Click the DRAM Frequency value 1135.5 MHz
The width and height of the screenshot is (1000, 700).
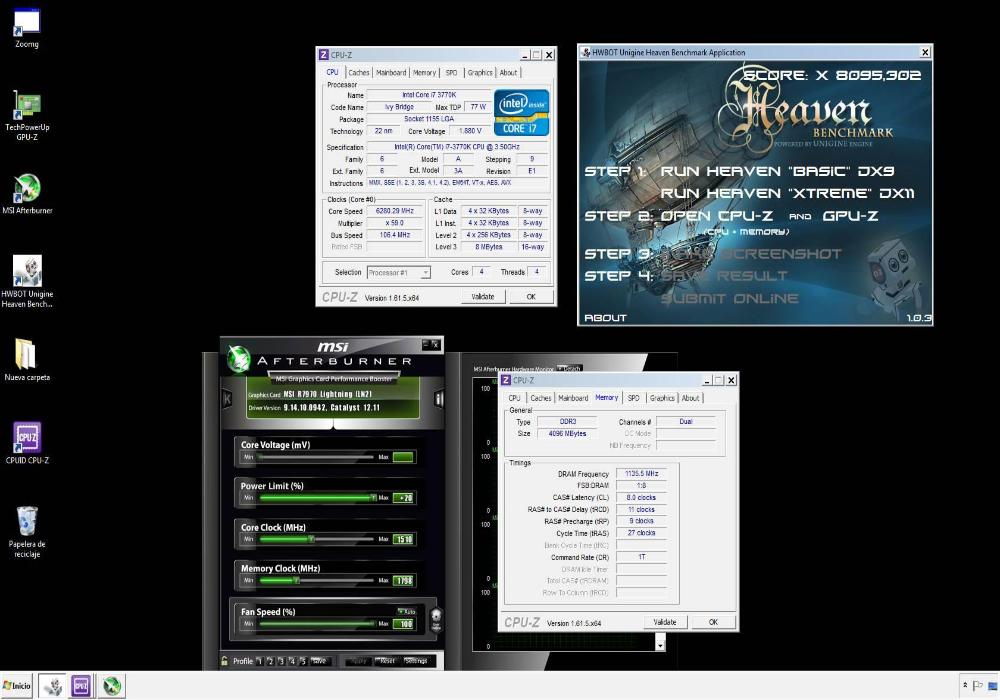tap(642, 474)
